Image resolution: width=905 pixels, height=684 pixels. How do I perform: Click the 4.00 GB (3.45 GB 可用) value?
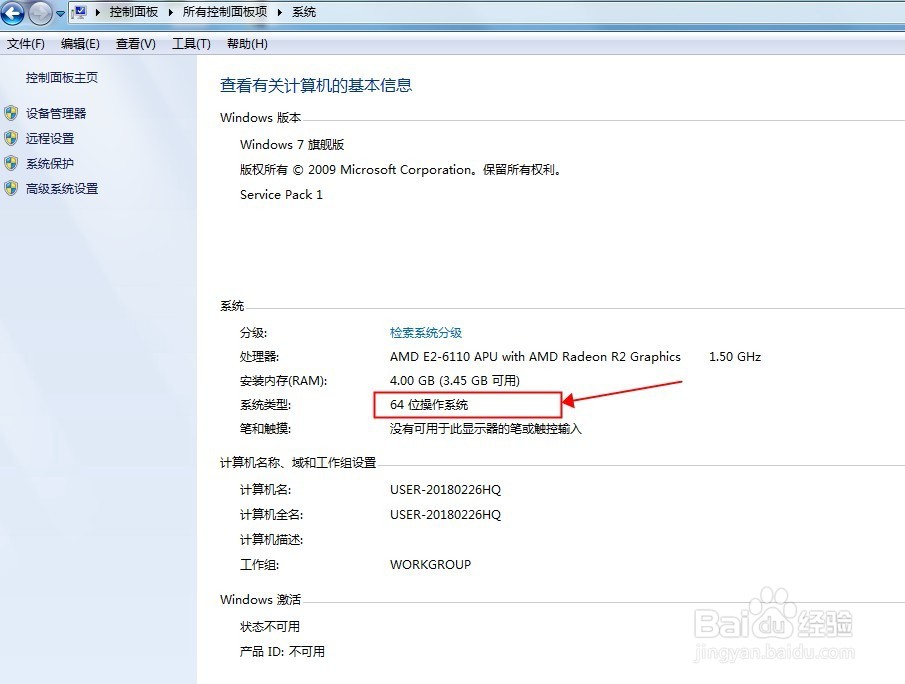[455, 381]
